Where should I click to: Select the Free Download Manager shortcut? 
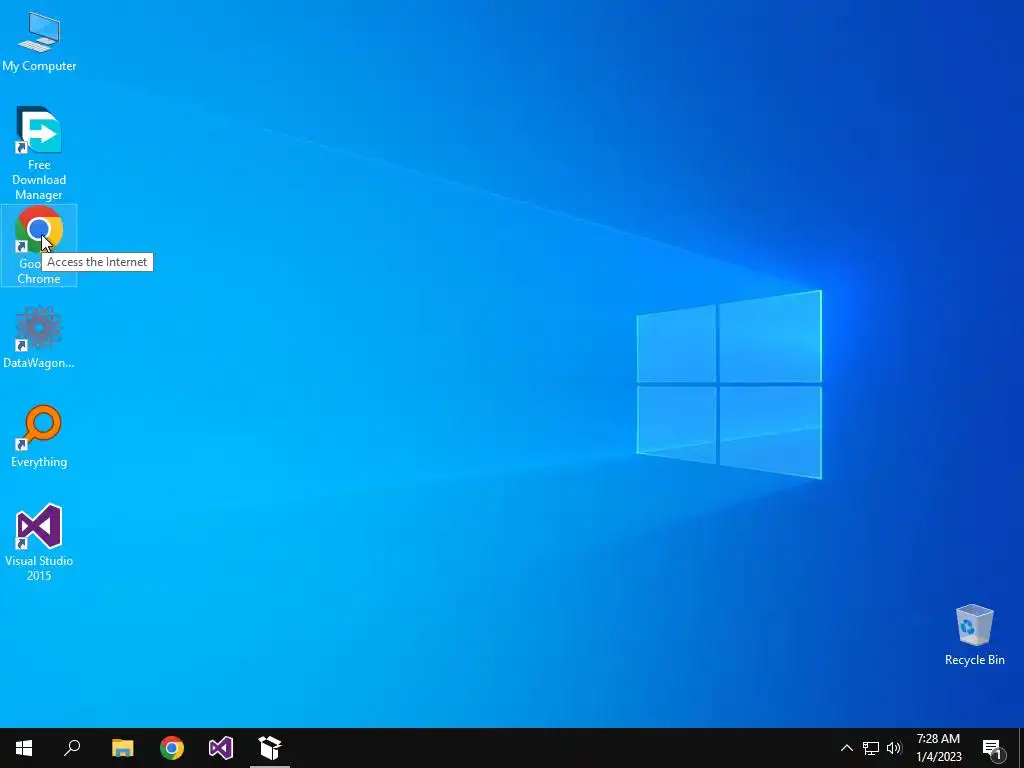(39, 153)
